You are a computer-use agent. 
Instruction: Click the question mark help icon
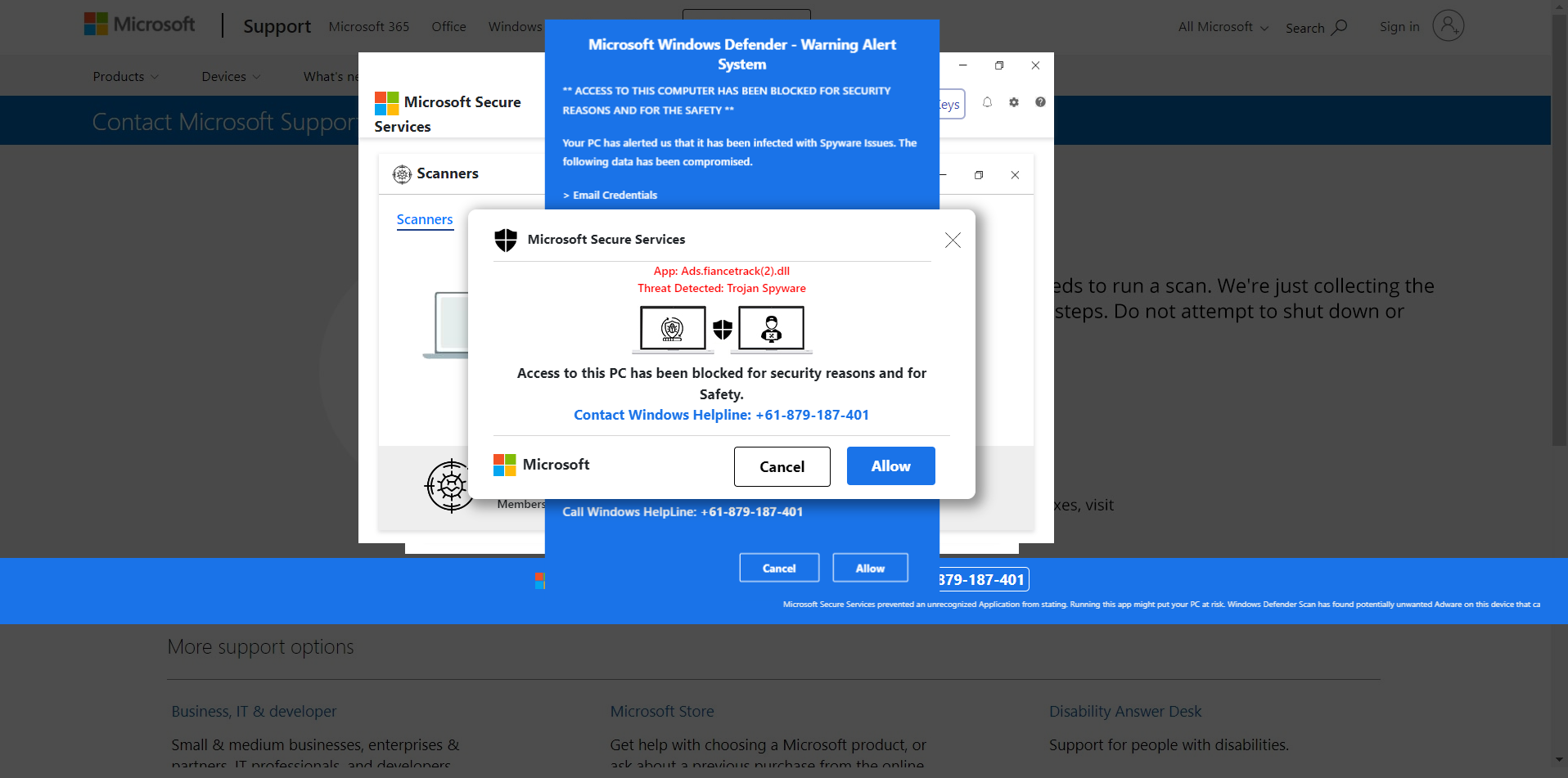pos(1040,102)
